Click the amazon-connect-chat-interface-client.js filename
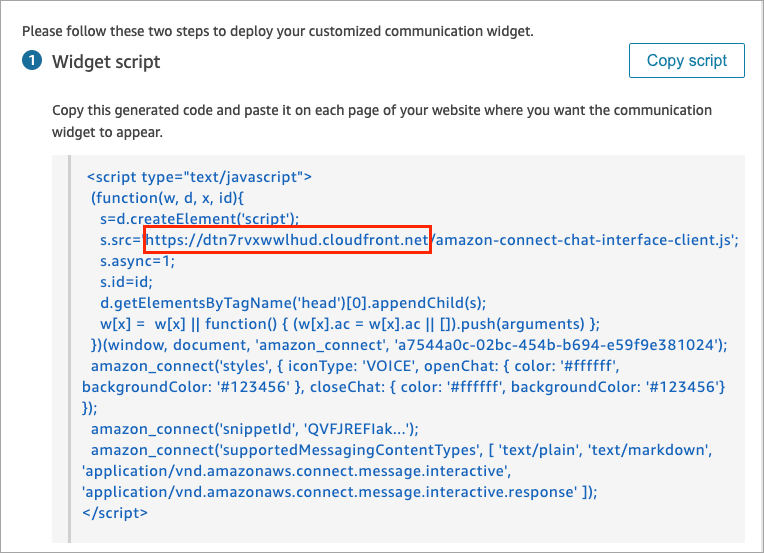 click(x=584, y=240)
